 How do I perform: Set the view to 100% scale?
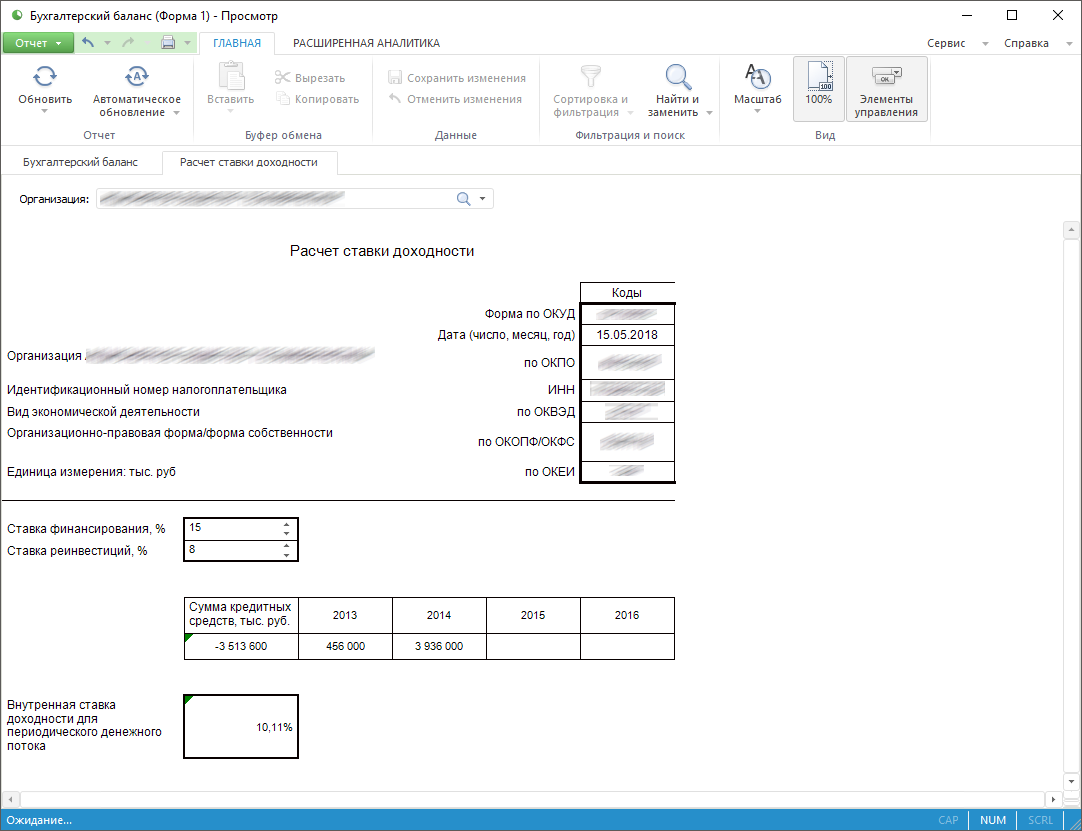(x=818, y=88)
